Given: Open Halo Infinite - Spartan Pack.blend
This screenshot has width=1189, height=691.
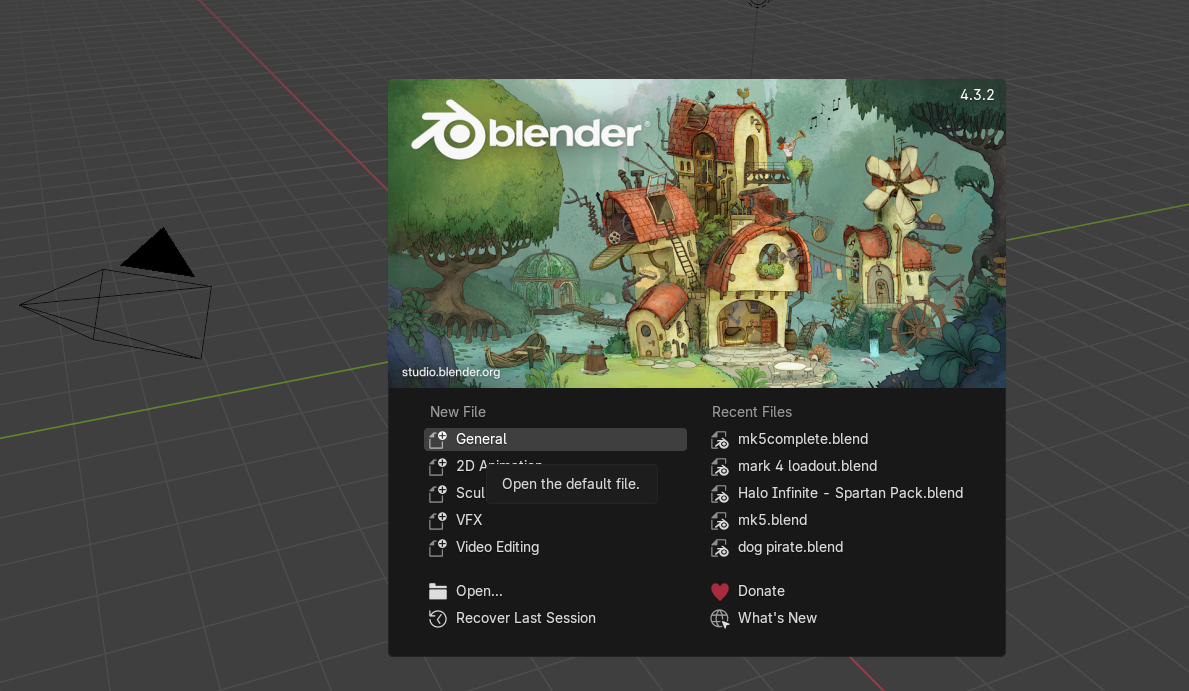Looking at the screenshot, I should tap(837, 494).
